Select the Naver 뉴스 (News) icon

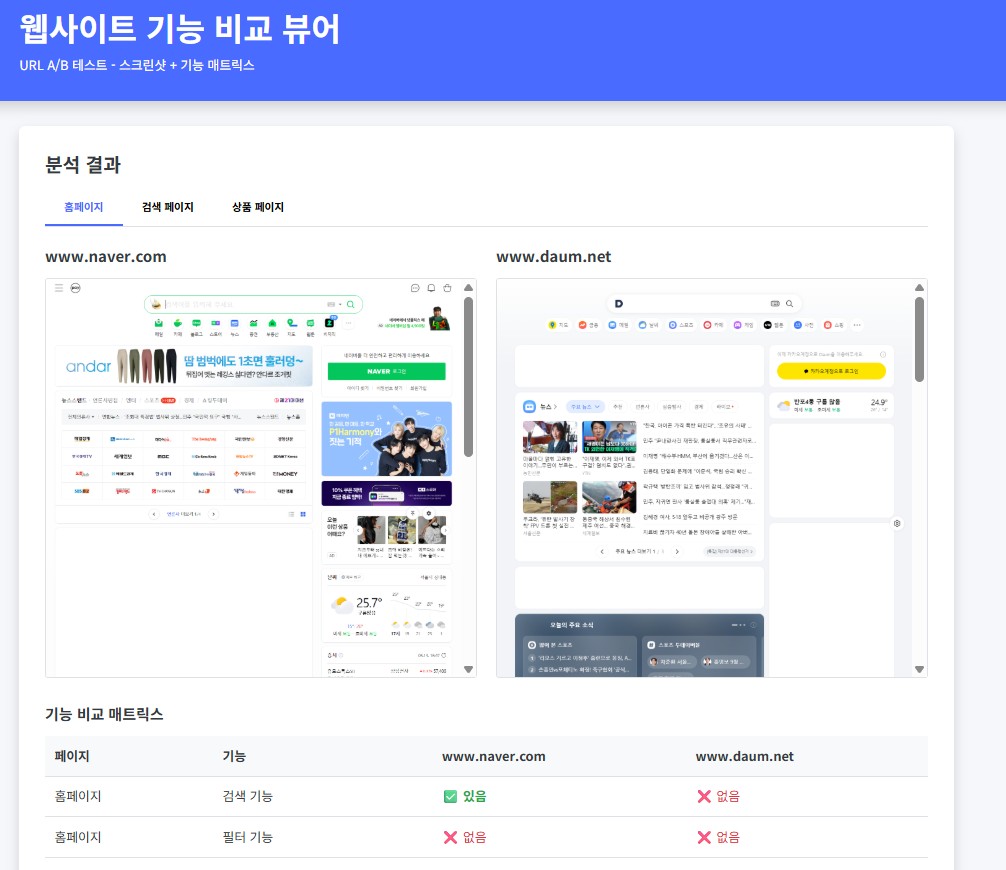click(x=234, y=322)
